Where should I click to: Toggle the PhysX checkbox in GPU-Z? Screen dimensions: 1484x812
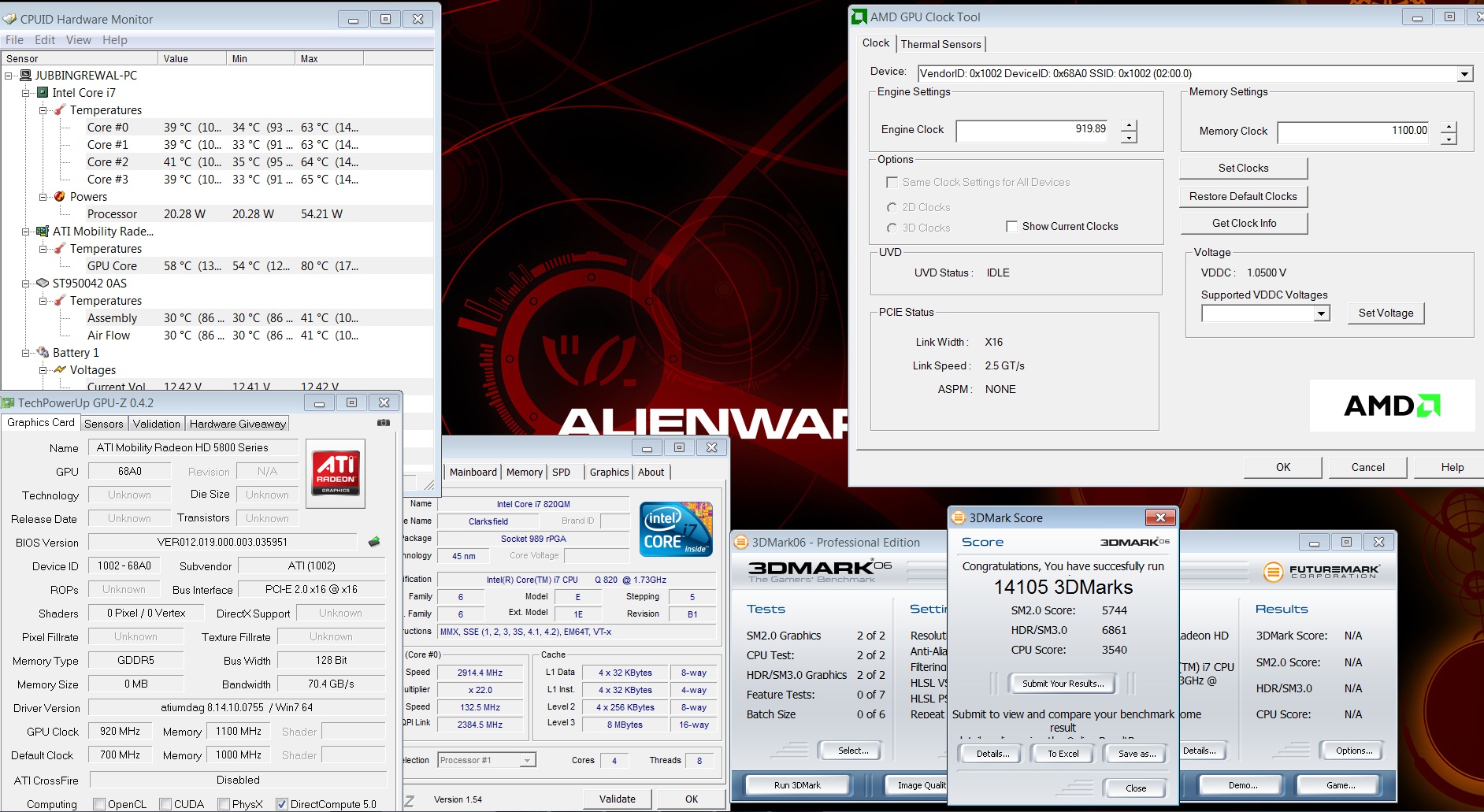[x=224, y=804]
